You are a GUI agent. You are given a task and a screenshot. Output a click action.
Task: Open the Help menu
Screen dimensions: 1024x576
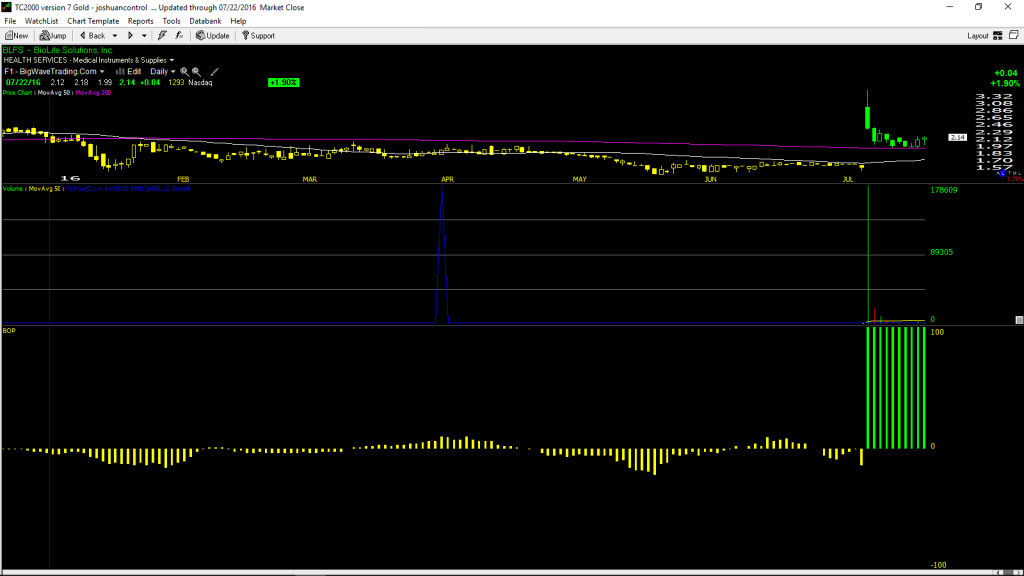pyautogui.click(x=238, y=21)
